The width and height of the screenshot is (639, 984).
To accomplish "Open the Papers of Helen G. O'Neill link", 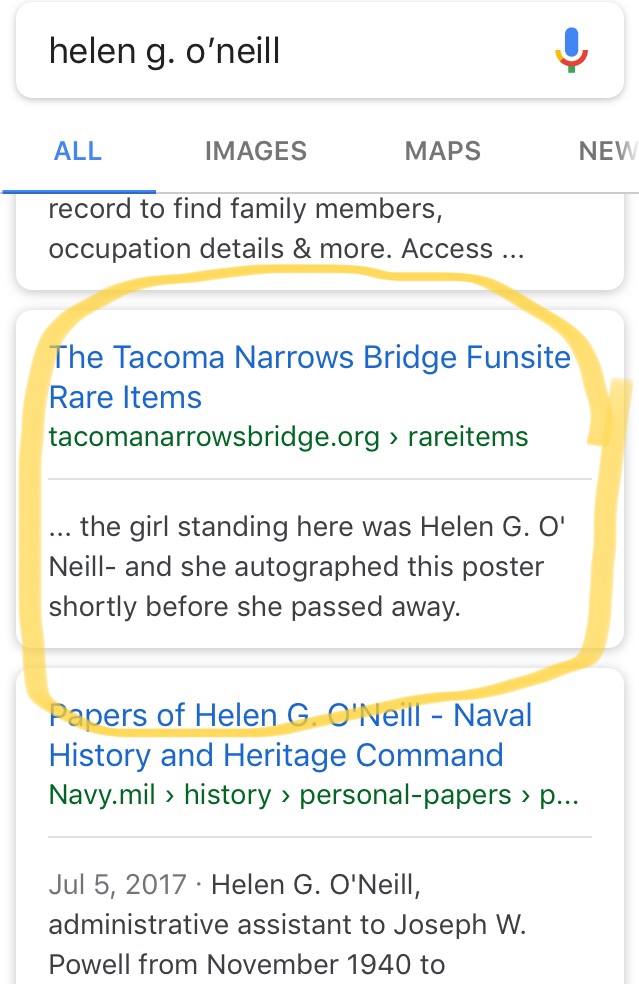I will [x=290, y=734].
